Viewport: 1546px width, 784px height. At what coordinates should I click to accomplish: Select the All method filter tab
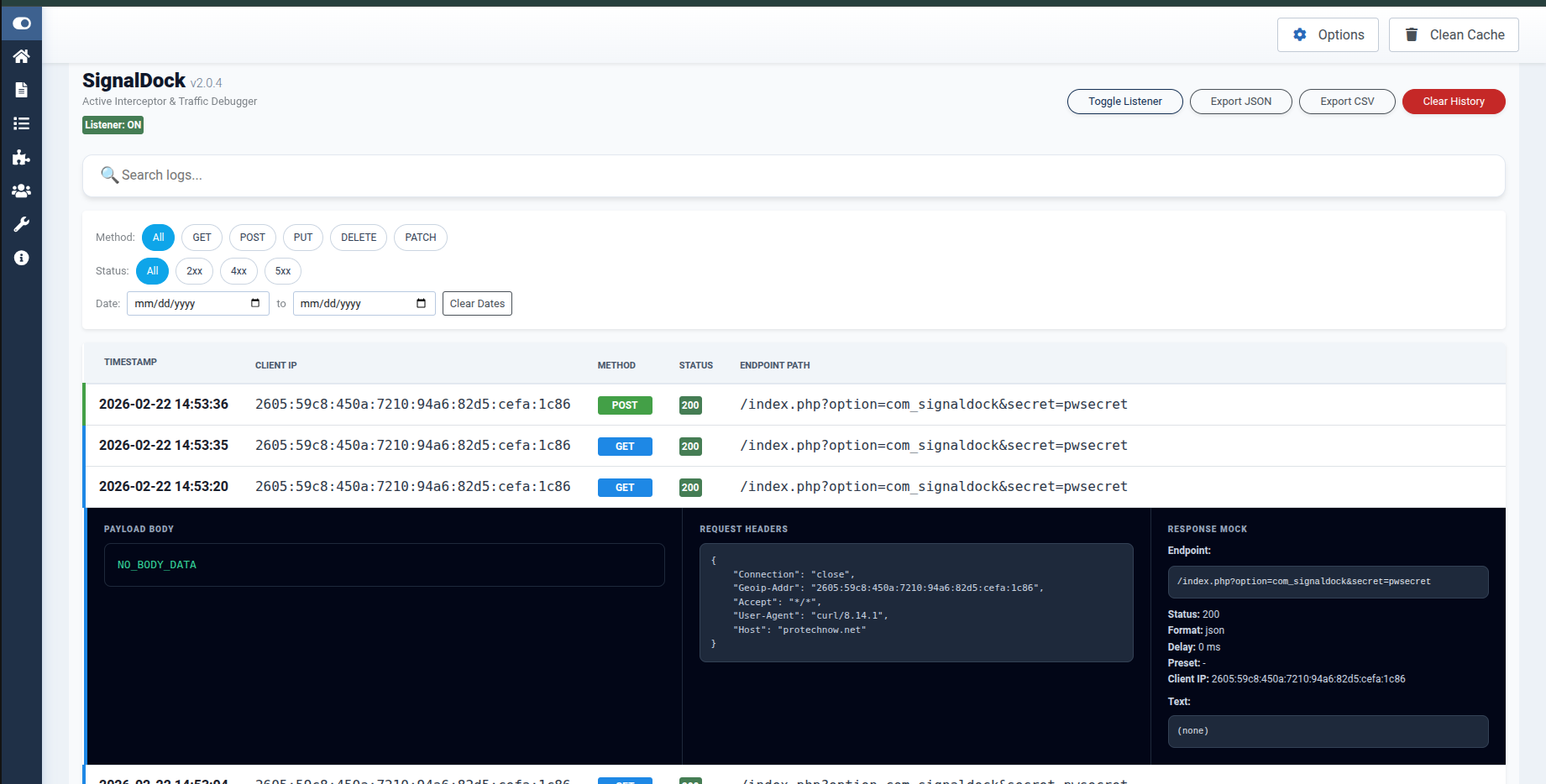coord(158,238)
